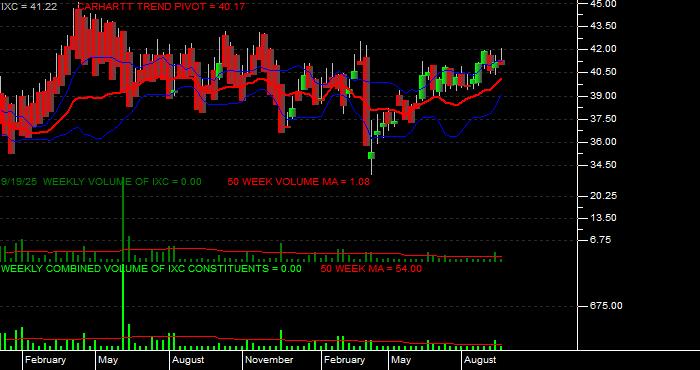Click the 43.50 price axis value
700x370 pixels.
[x=603, y=26]
